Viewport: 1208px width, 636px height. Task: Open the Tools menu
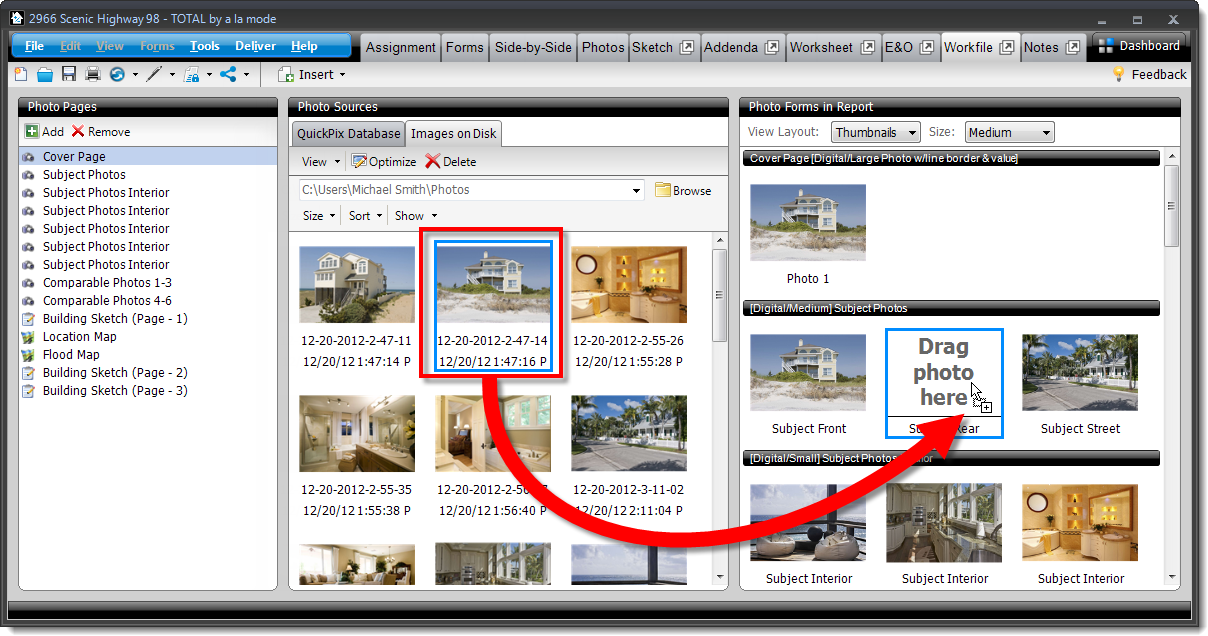click(205, 46)
